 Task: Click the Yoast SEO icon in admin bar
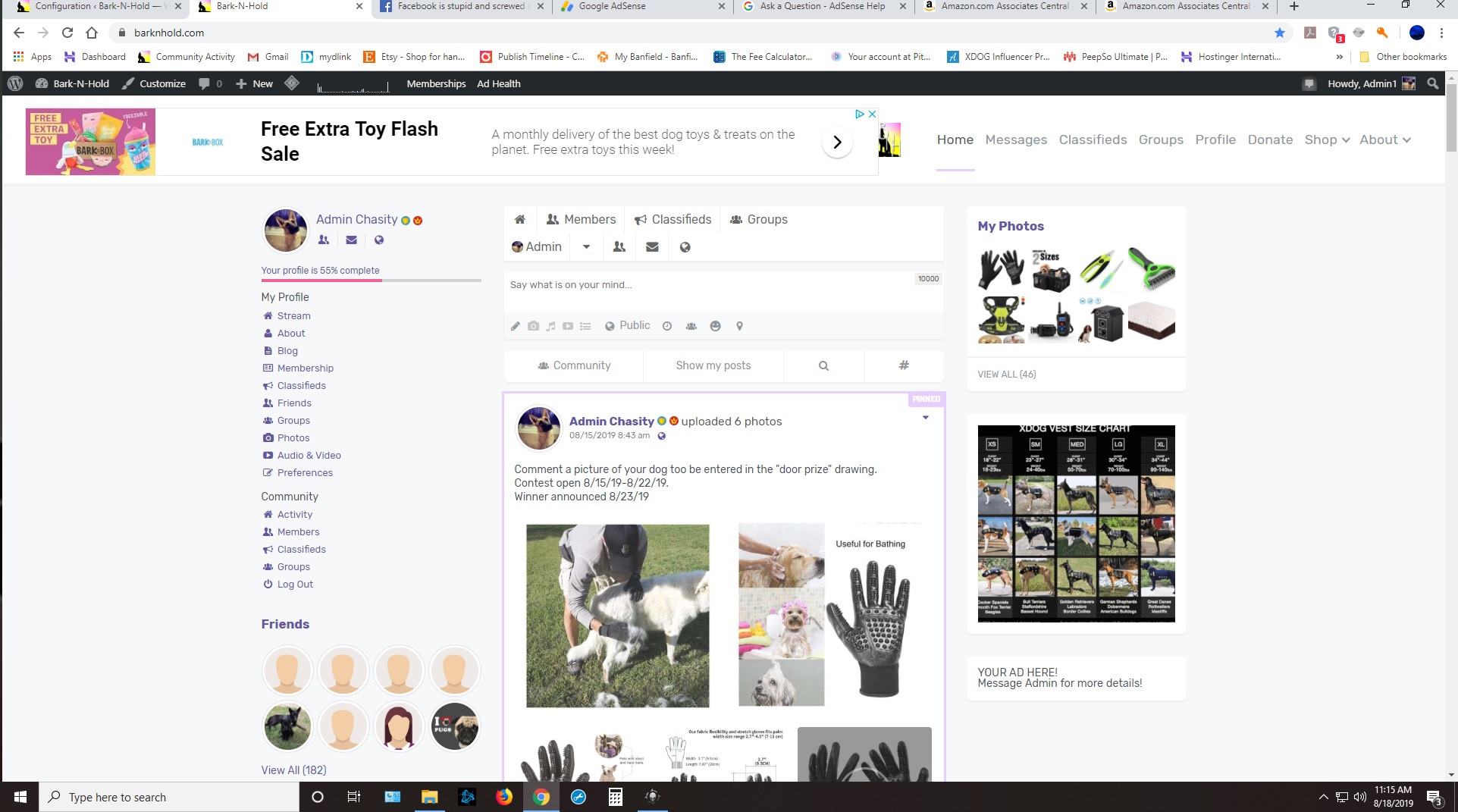(292, 83)
